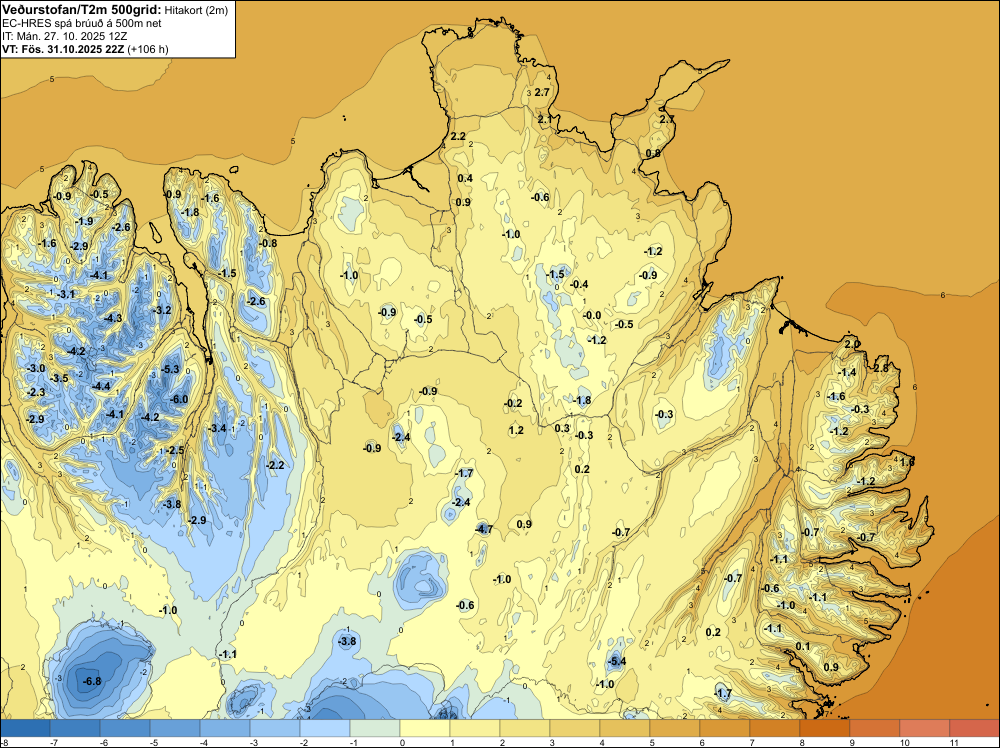This screenshot has width=1000, height=748.
Task: Click the temperature value -3.1
Action: click(66, 294)
